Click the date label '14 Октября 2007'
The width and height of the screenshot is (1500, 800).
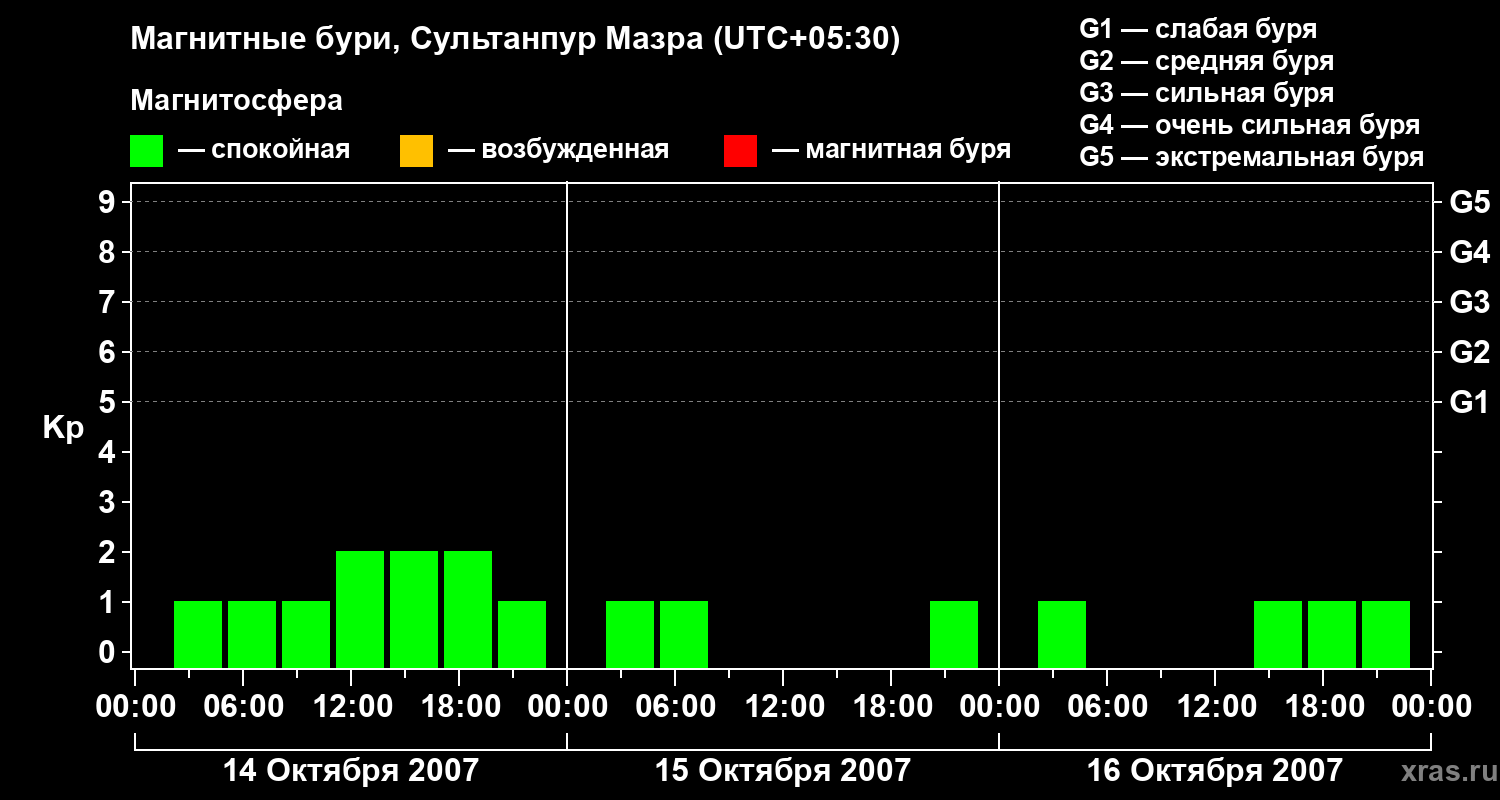pos(350,771)
